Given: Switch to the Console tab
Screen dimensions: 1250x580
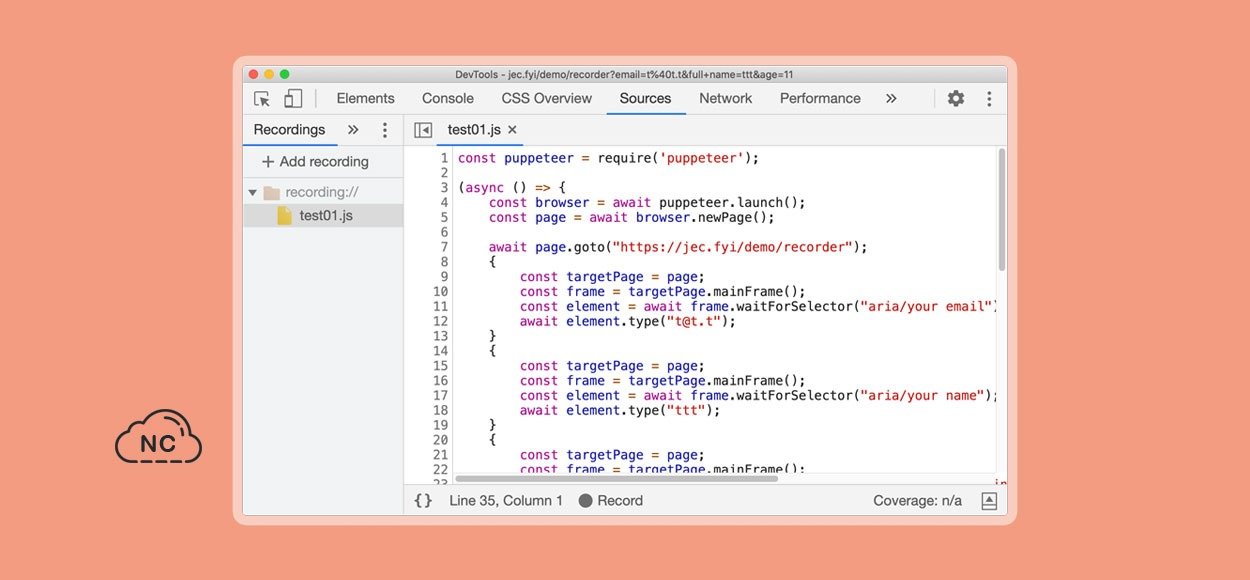Looking at the screenshot, I should coord(448,98).
